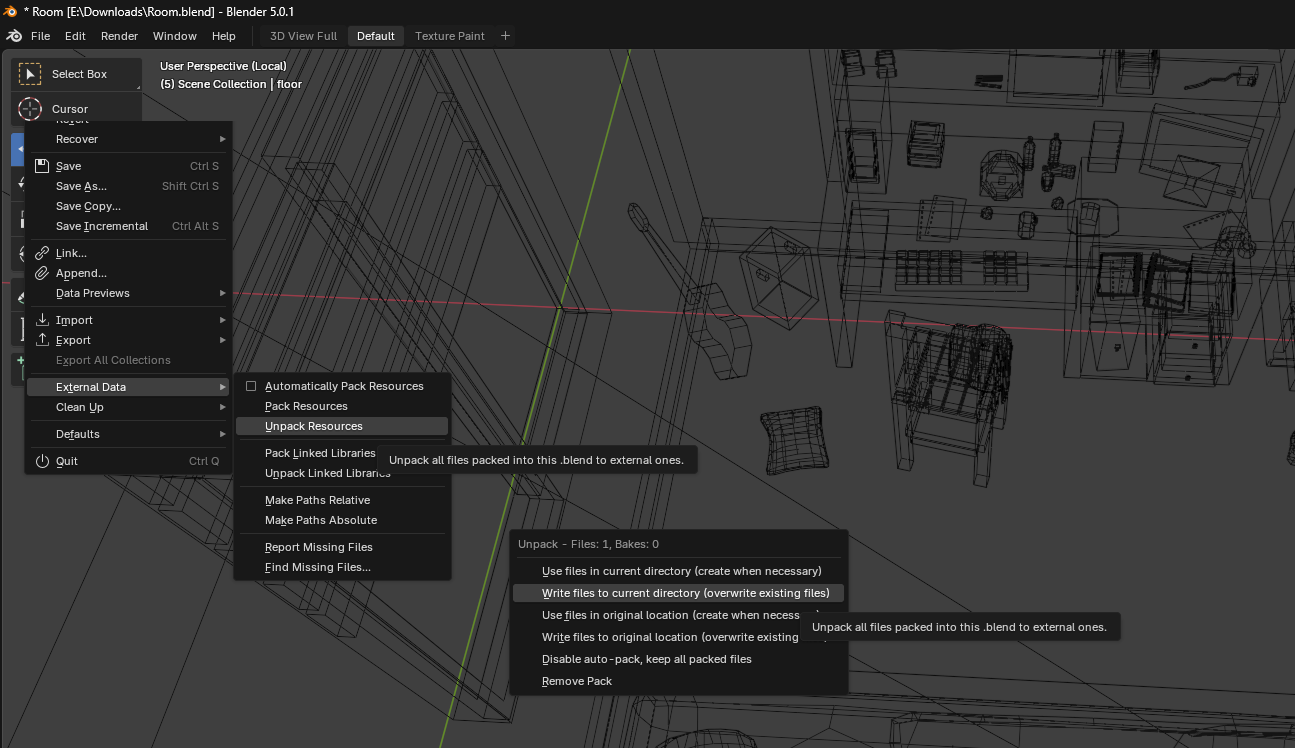
Task: Click the Blender logo icon in menu bar
Action: [x=14, y=36]
